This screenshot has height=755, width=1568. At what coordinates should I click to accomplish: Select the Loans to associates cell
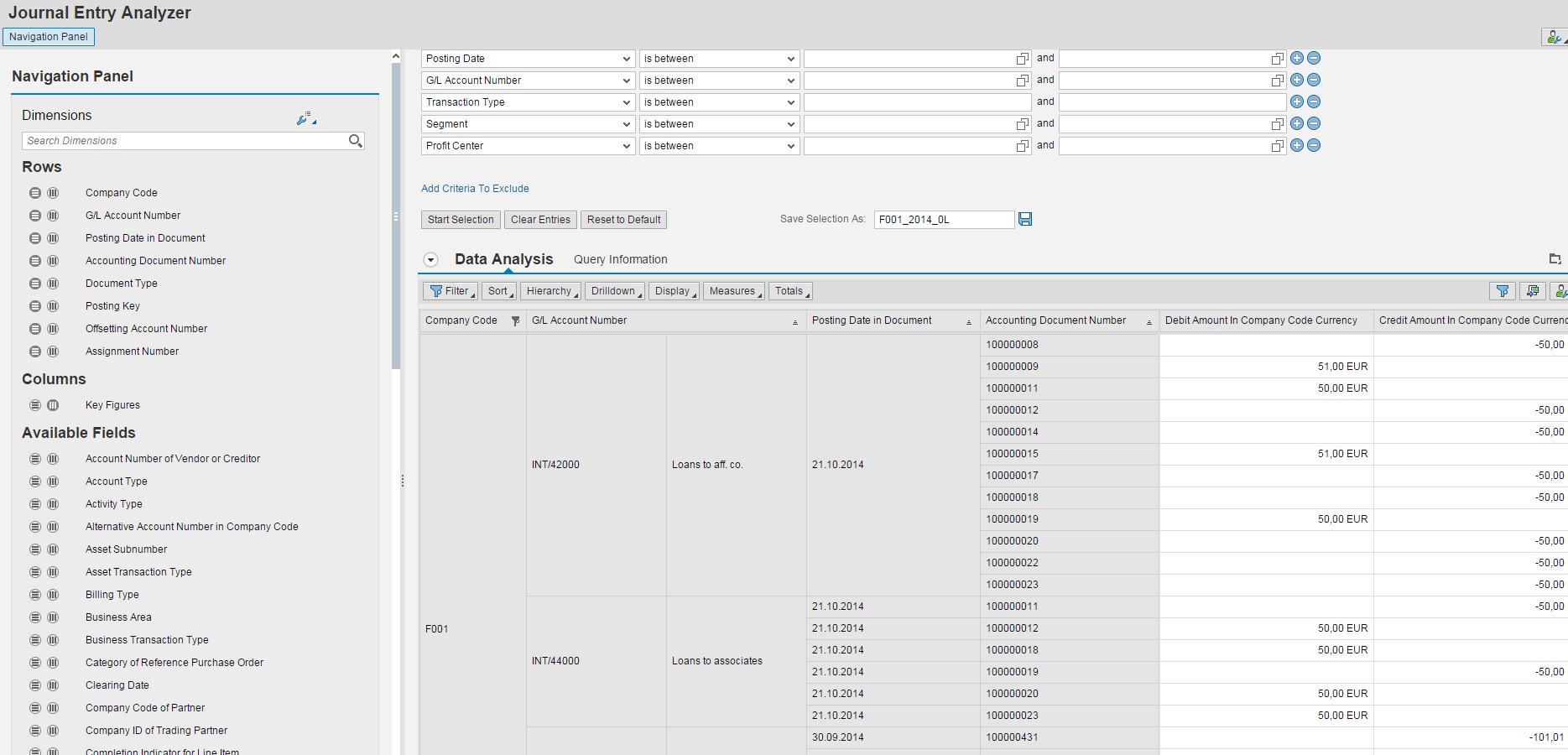737,661
